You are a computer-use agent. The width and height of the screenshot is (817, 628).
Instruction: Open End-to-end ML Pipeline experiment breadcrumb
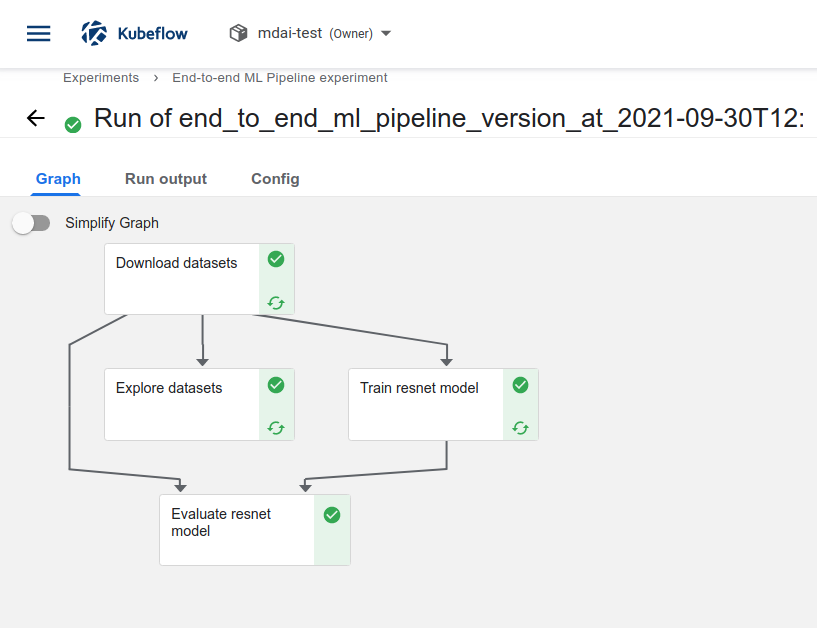280,77
